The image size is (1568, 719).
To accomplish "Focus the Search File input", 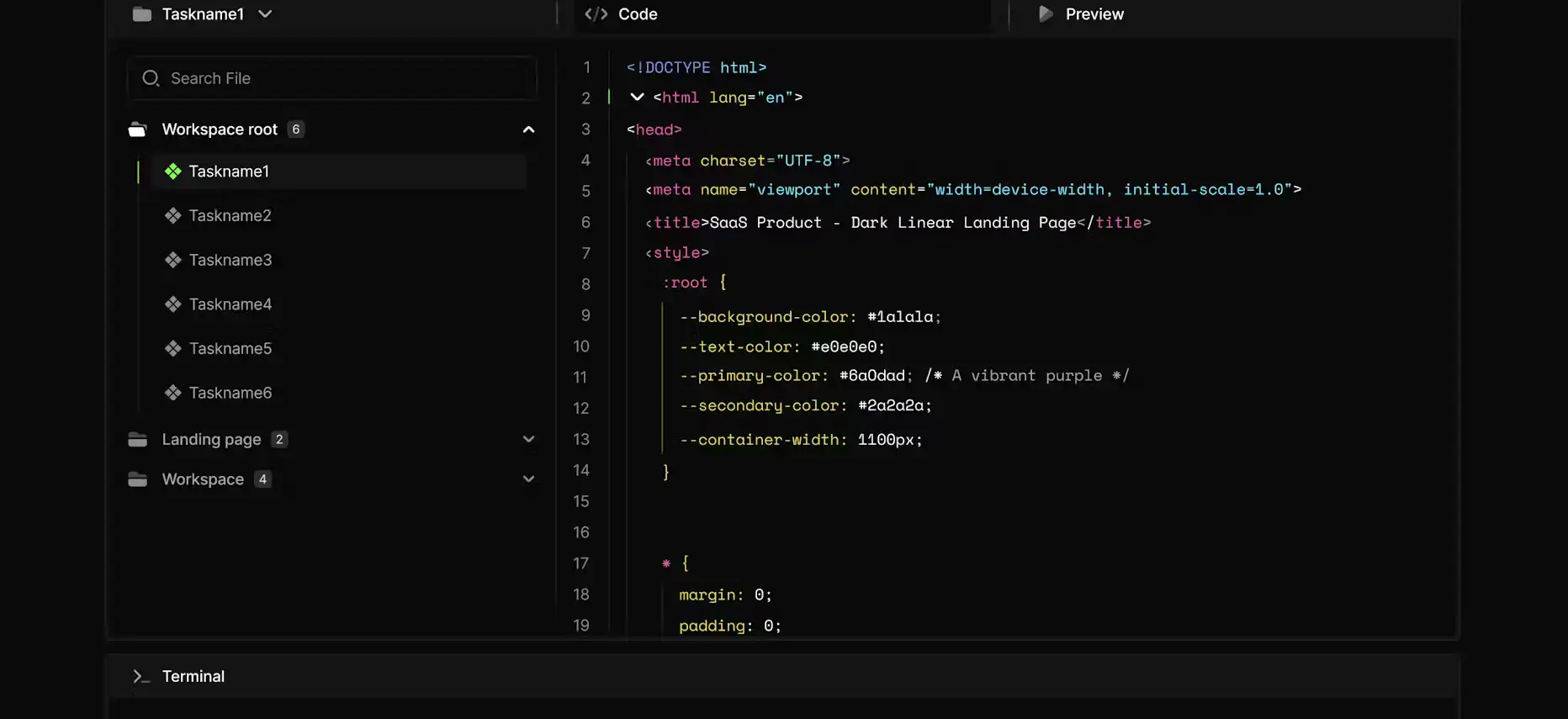I will (345, 78).
